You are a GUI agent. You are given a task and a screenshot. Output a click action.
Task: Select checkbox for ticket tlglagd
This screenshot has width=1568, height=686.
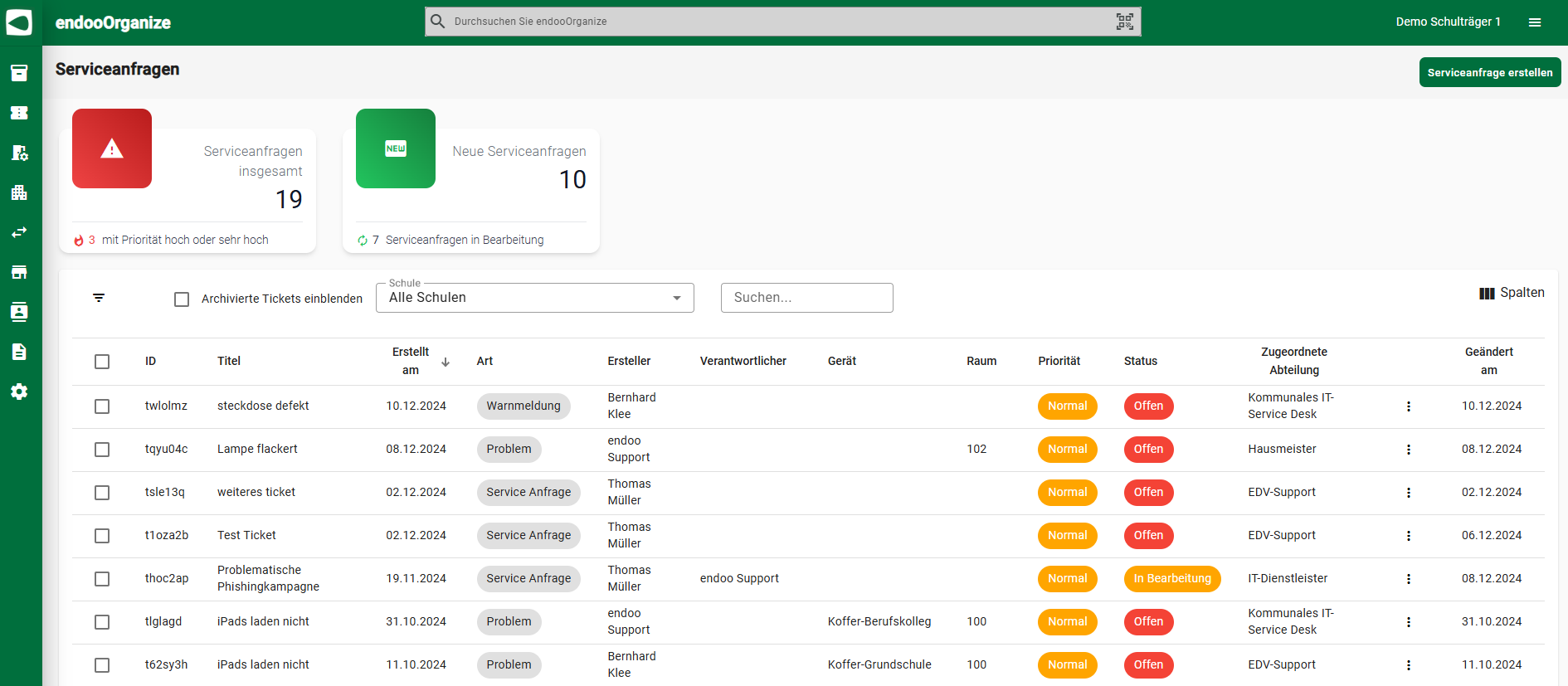(x=102, y=622)
